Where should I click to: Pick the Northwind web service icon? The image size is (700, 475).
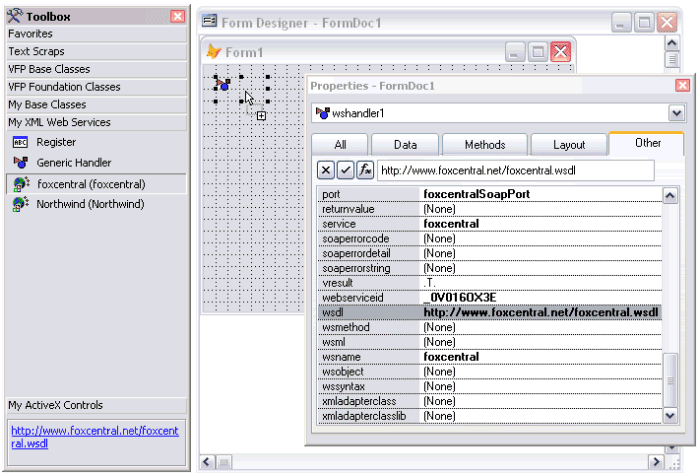click(x=21, y=204)
